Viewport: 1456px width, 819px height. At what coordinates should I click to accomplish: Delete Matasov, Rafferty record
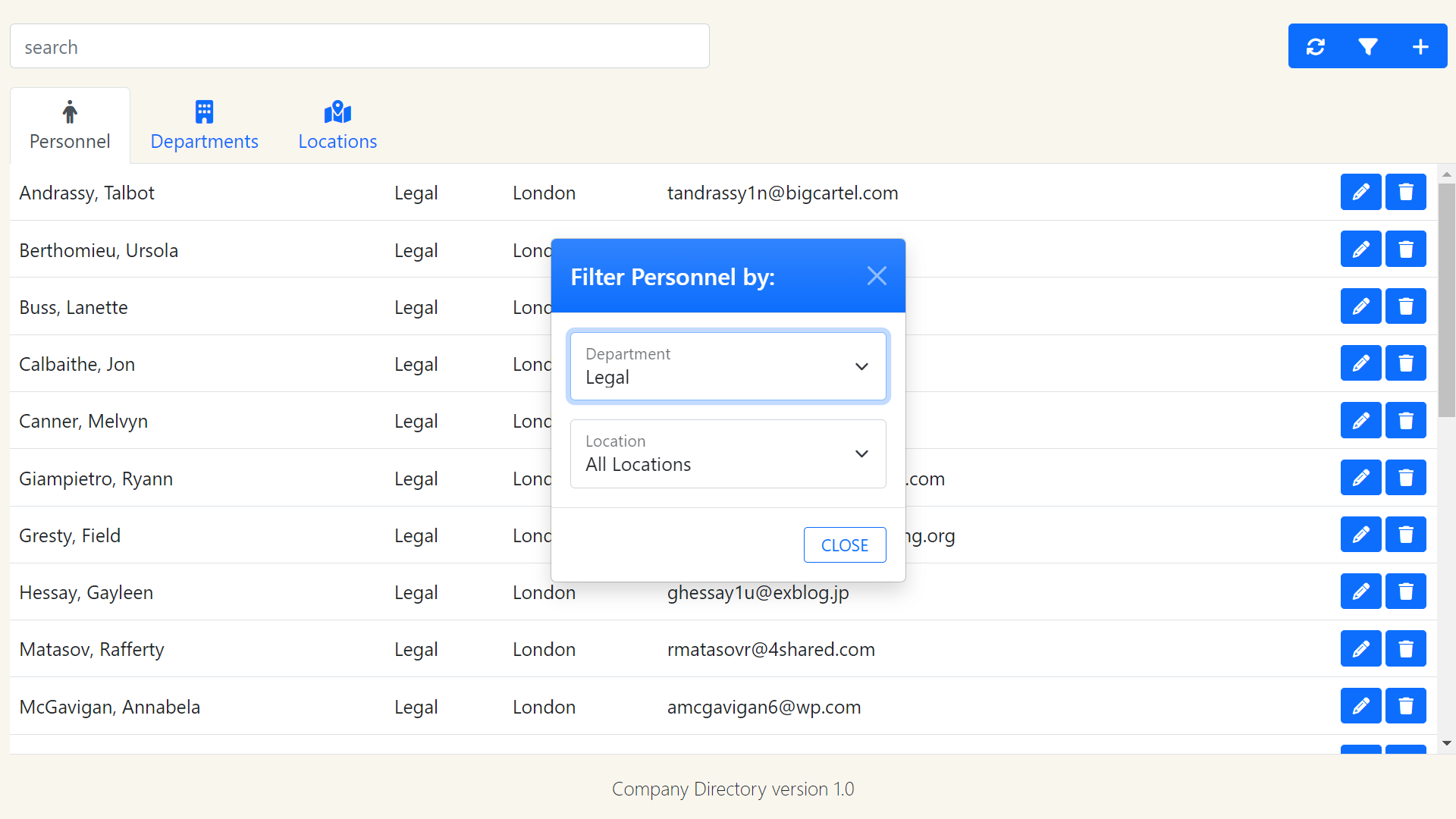point(1405,649)
